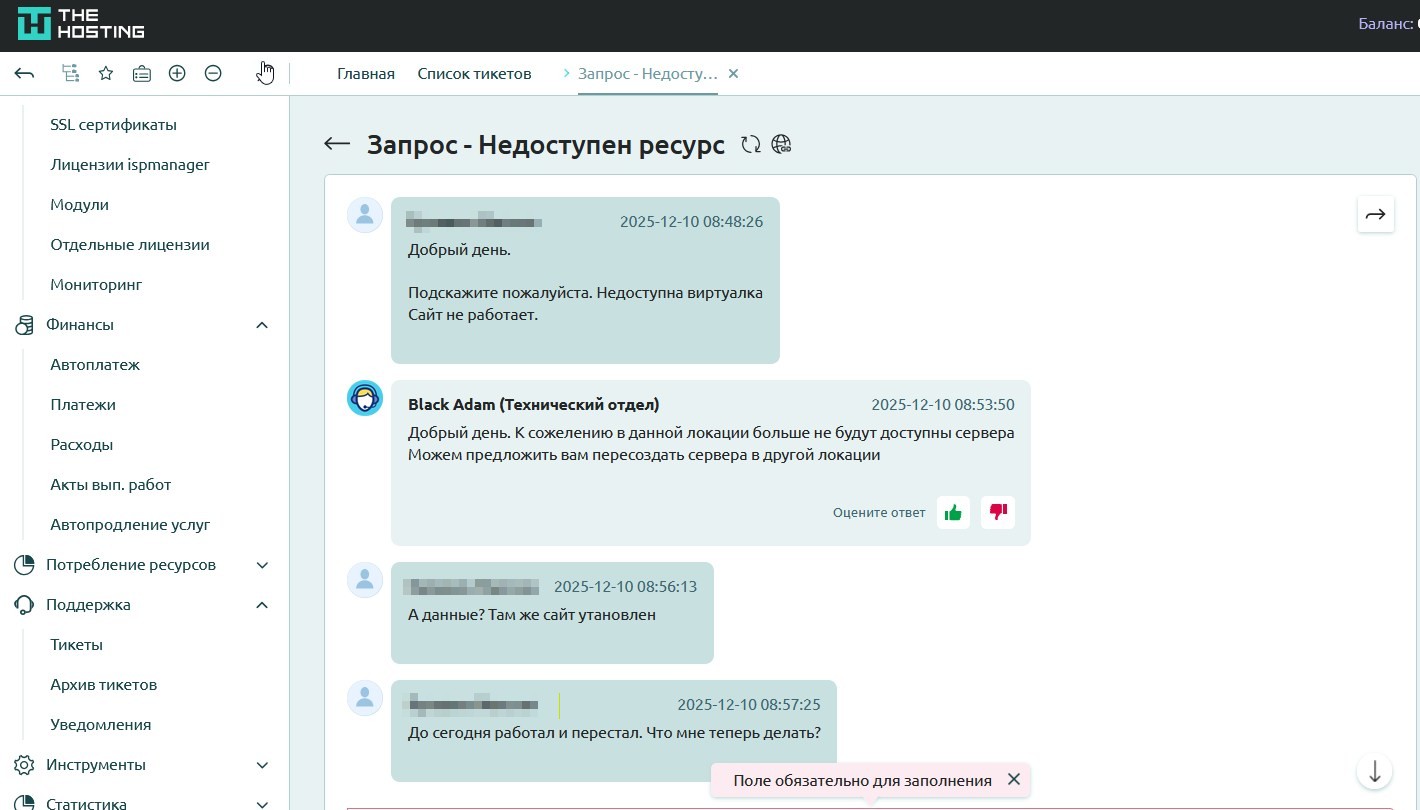The height and width of the screenshot is (810, 1420).
Task: Dismiss the required field warning popup
Action: 1014,779
